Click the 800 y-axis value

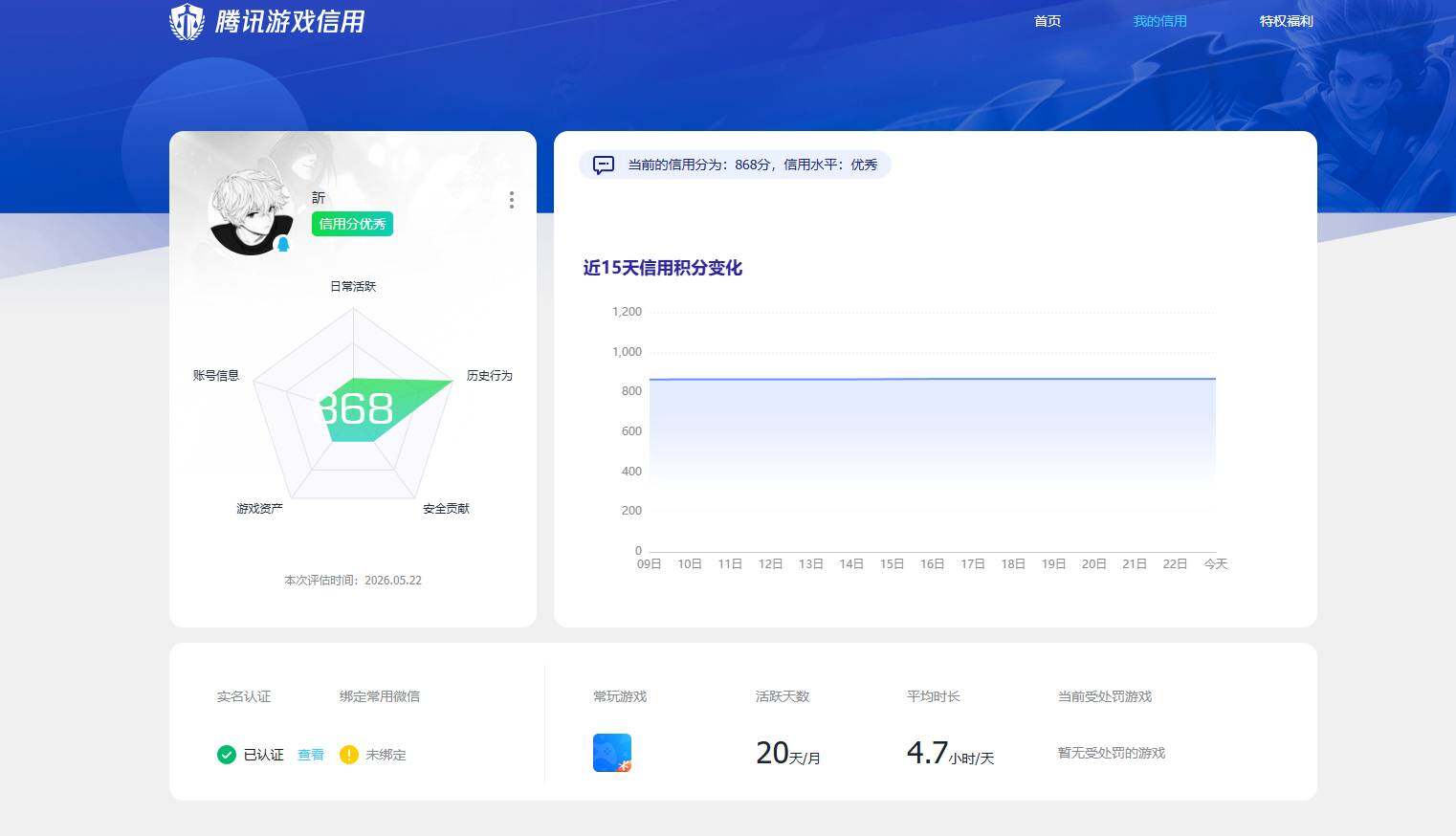(x=631, y=390)
